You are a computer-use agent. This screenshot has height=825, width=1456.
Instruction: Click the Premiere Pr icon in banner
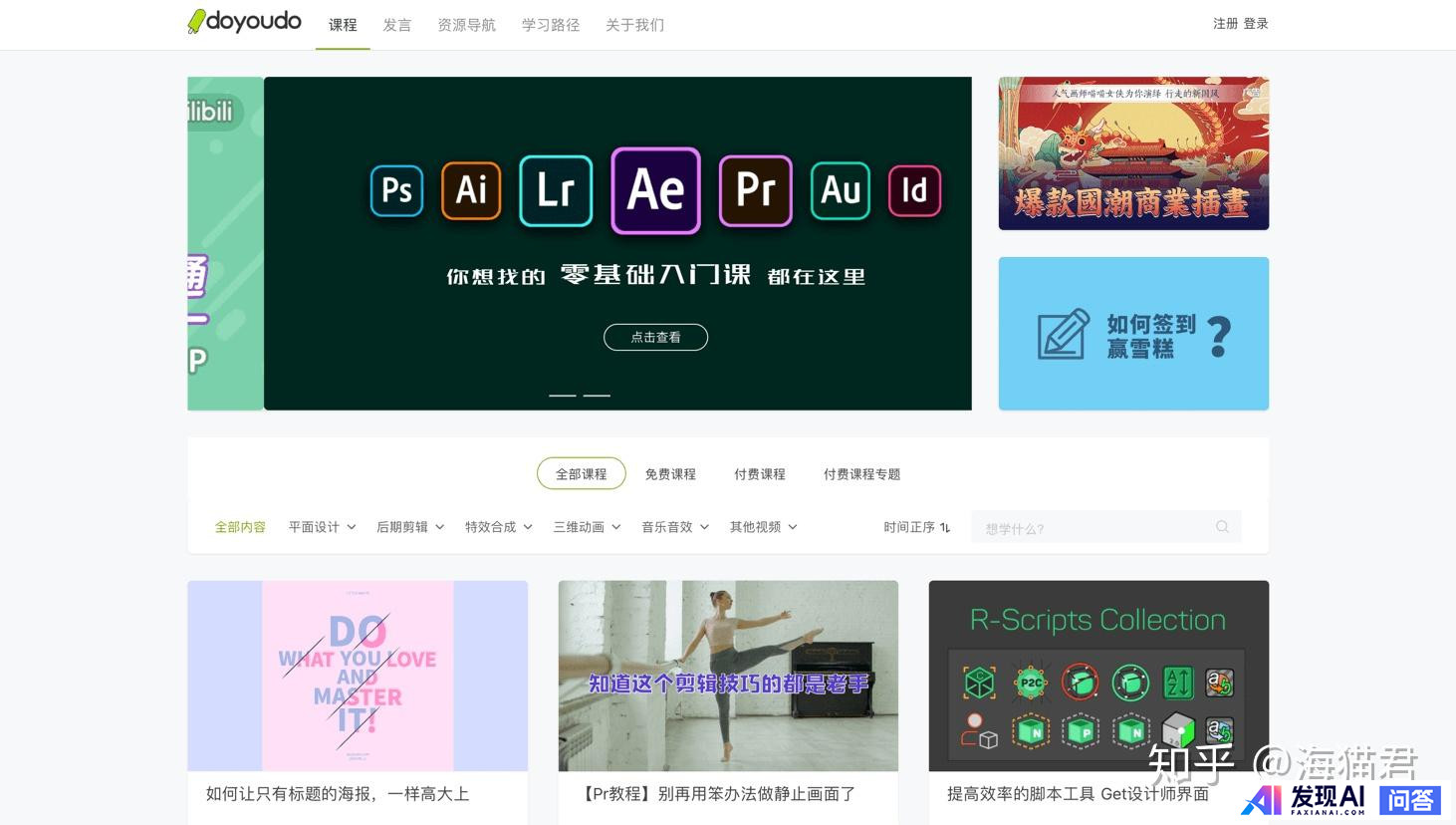tap(755, 190)
